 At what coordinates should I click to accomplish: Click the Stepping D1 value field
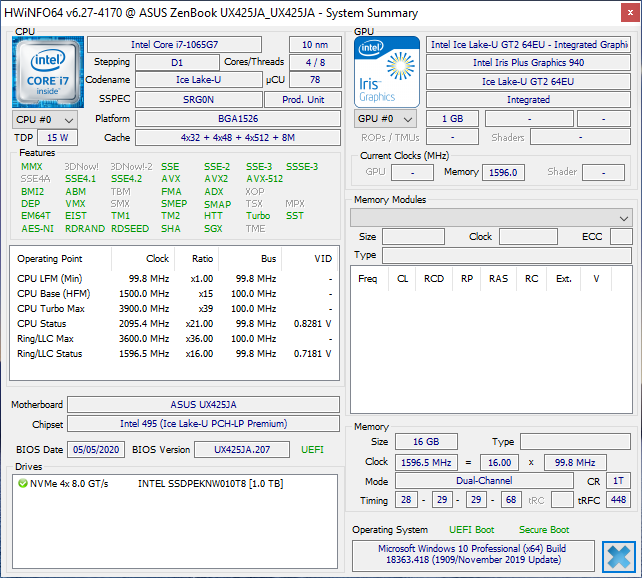click(177, 63)
